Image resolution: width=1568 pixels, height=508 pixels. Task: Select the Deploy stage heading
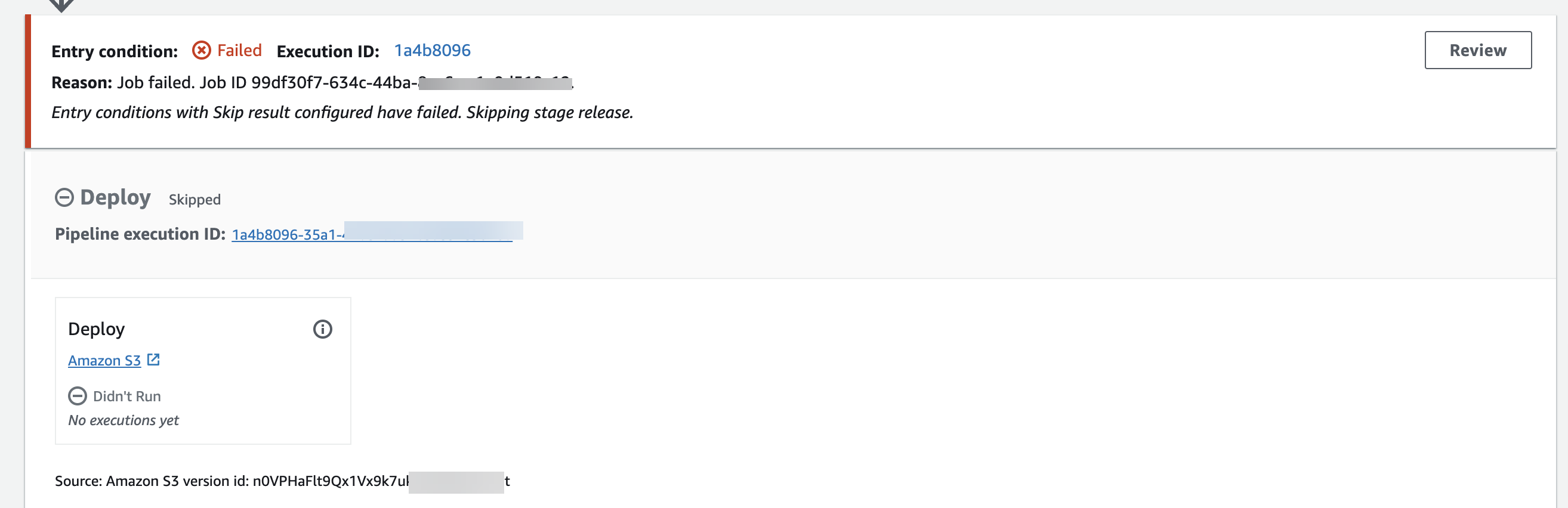click(x=116, y=197)
